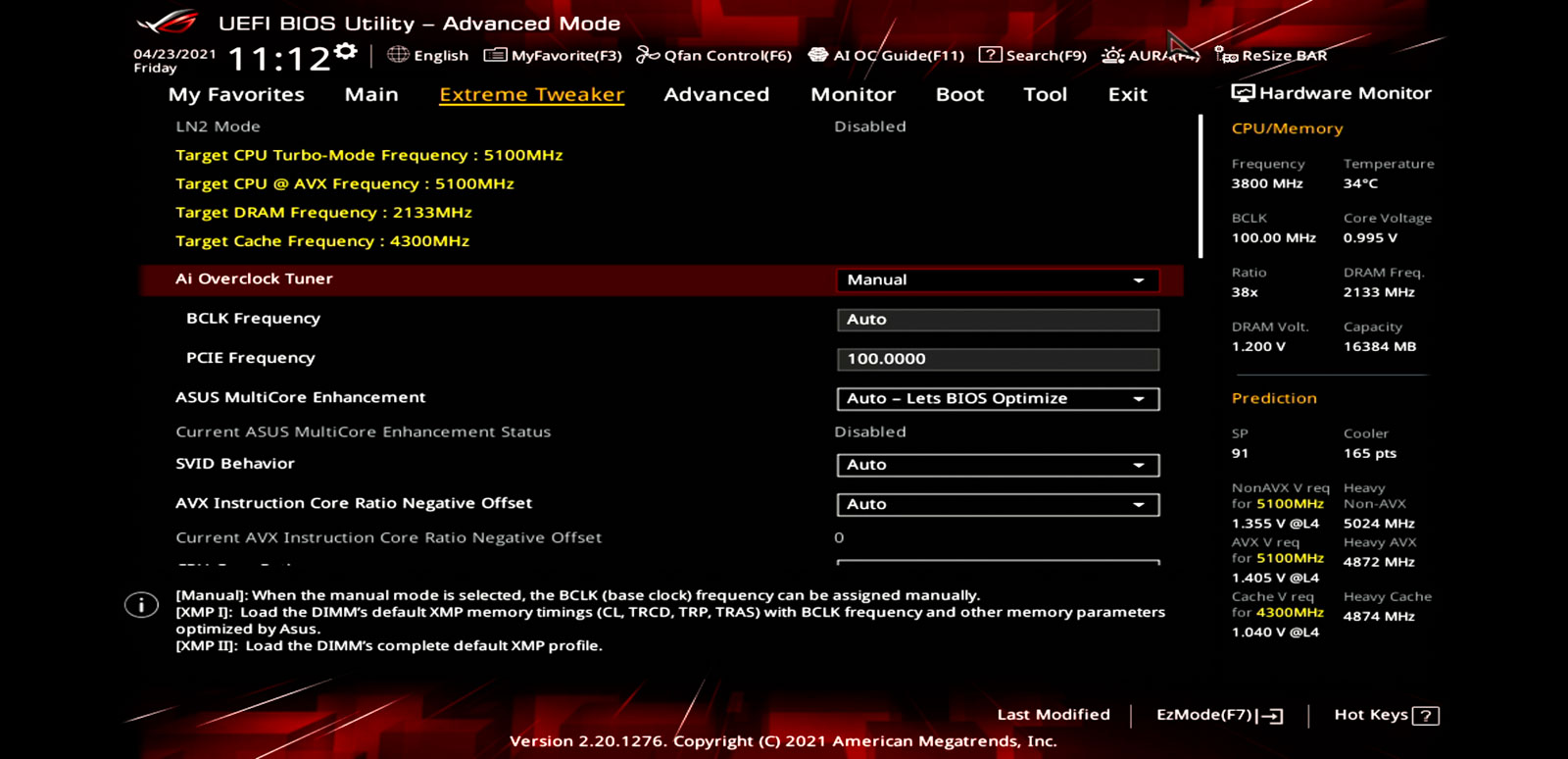Viewport: 1568px width, 759px height.
Task: Open MyFavorite(F3) list icon
Action: pos(496,55)
